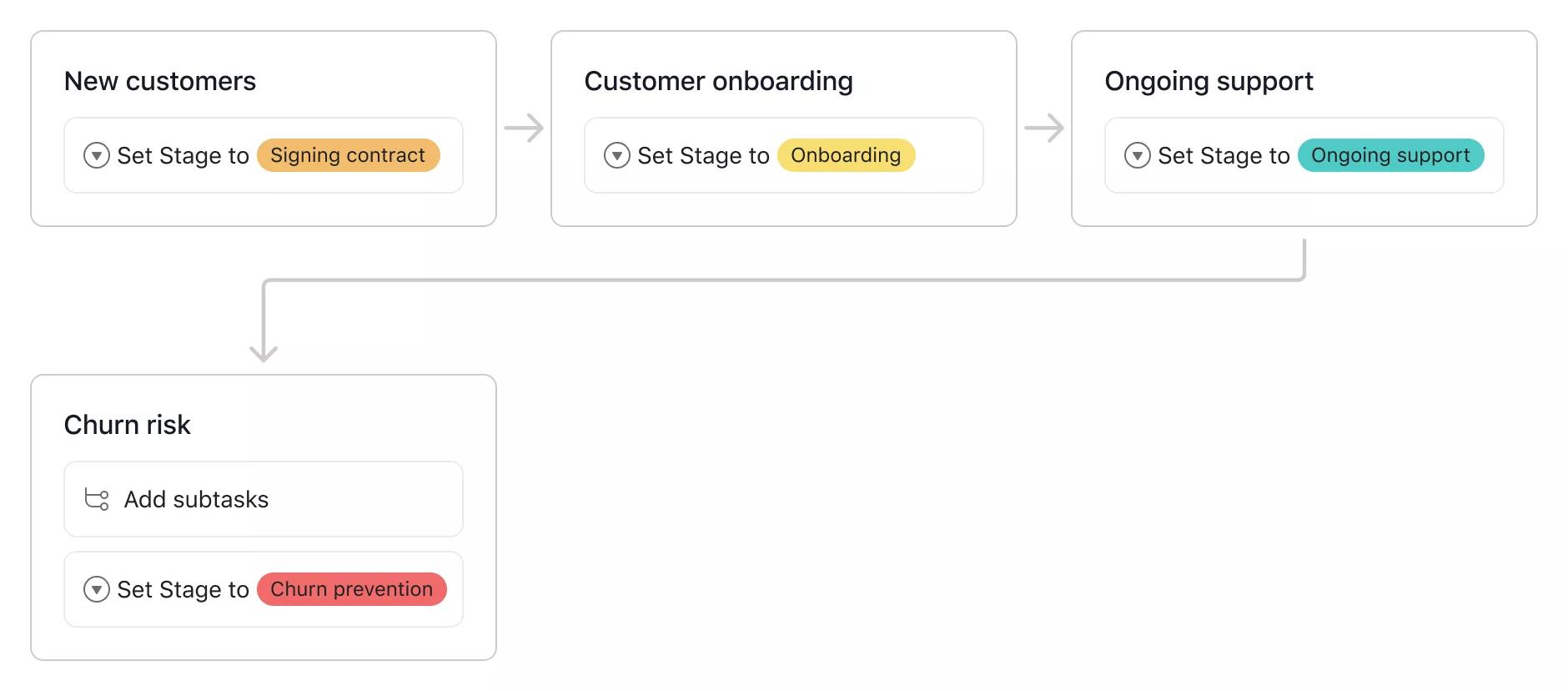Click the stage icon next to Churn prevention
Screen dimensions: 1568x691
(x=96, y=589)
